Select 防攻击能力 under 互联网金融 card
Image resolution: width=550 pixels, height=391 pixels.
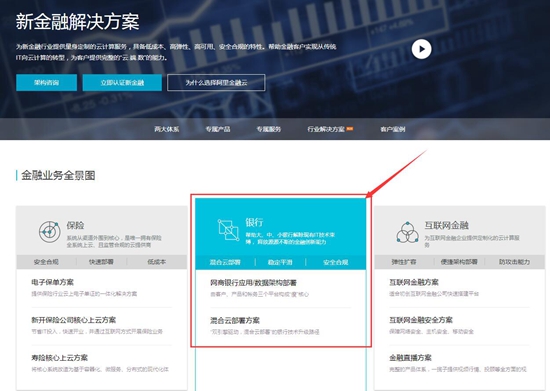514,262
